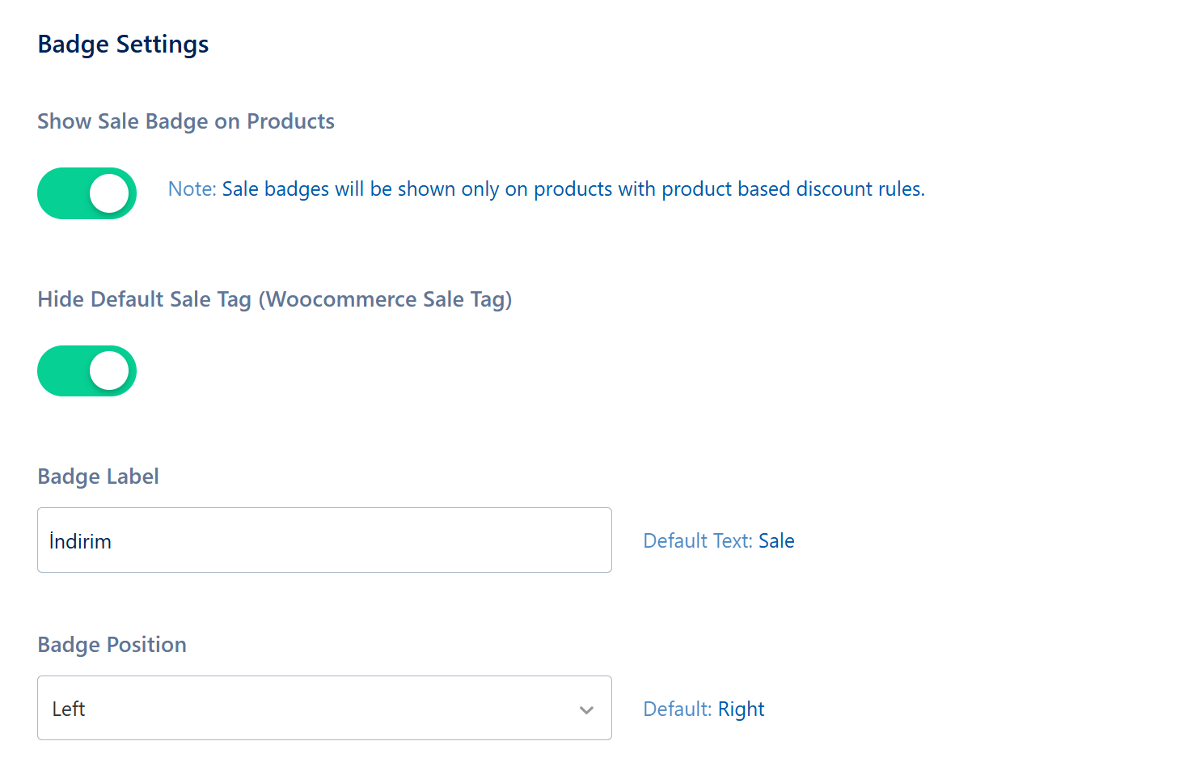The height and width of the screenshot is (775, 1200).
Task: Click the 'Badge Settings' heading
Action: tap(123, 45)
